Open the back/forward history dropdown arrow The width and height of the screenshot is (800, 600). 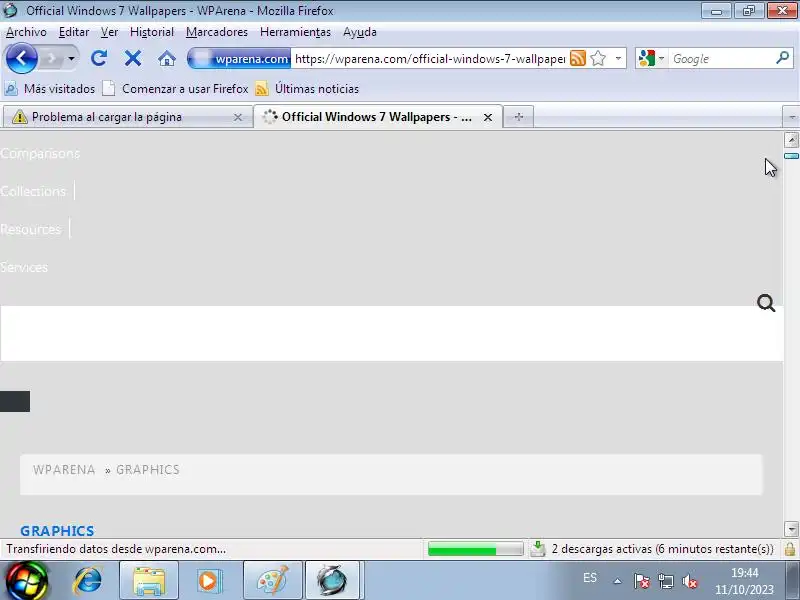point(71,59)
